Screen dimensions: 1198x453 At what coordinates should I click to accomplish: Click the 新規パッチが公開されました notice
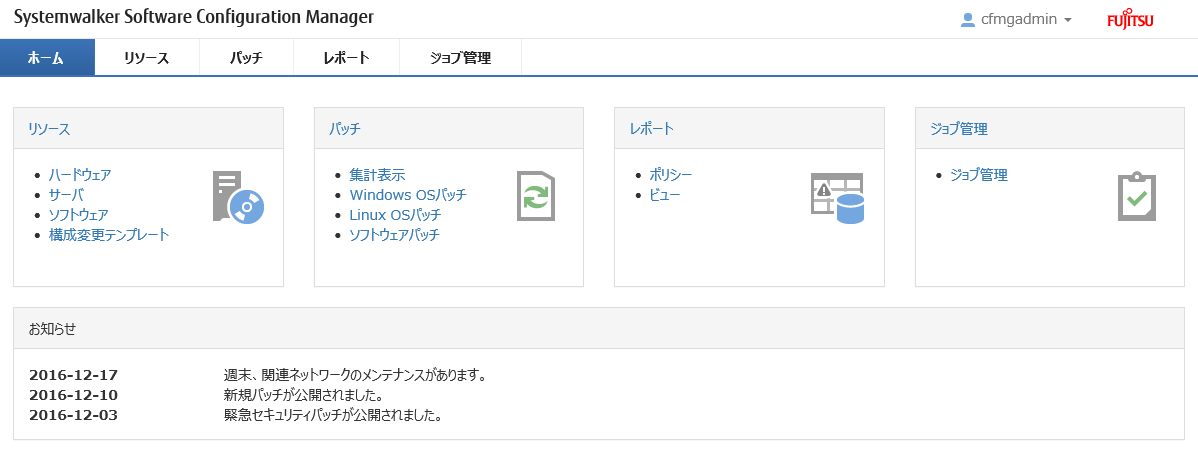(303, 395)
